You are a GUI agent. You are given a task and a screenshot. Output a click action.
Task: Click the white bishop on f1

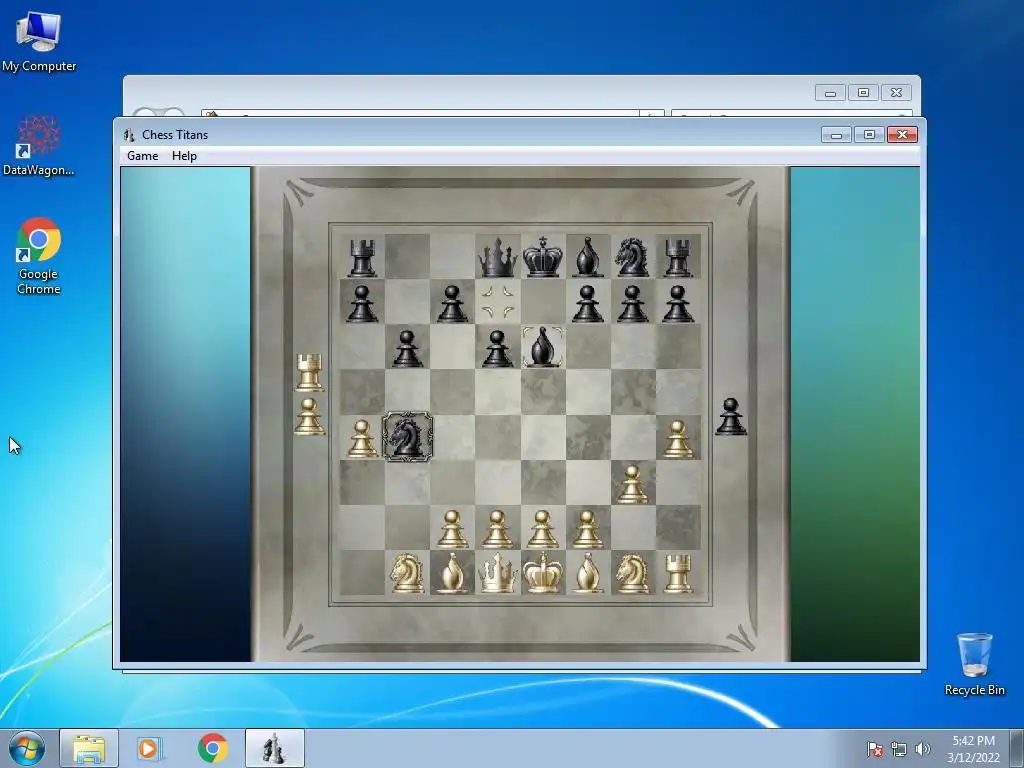tap(588, 573)
